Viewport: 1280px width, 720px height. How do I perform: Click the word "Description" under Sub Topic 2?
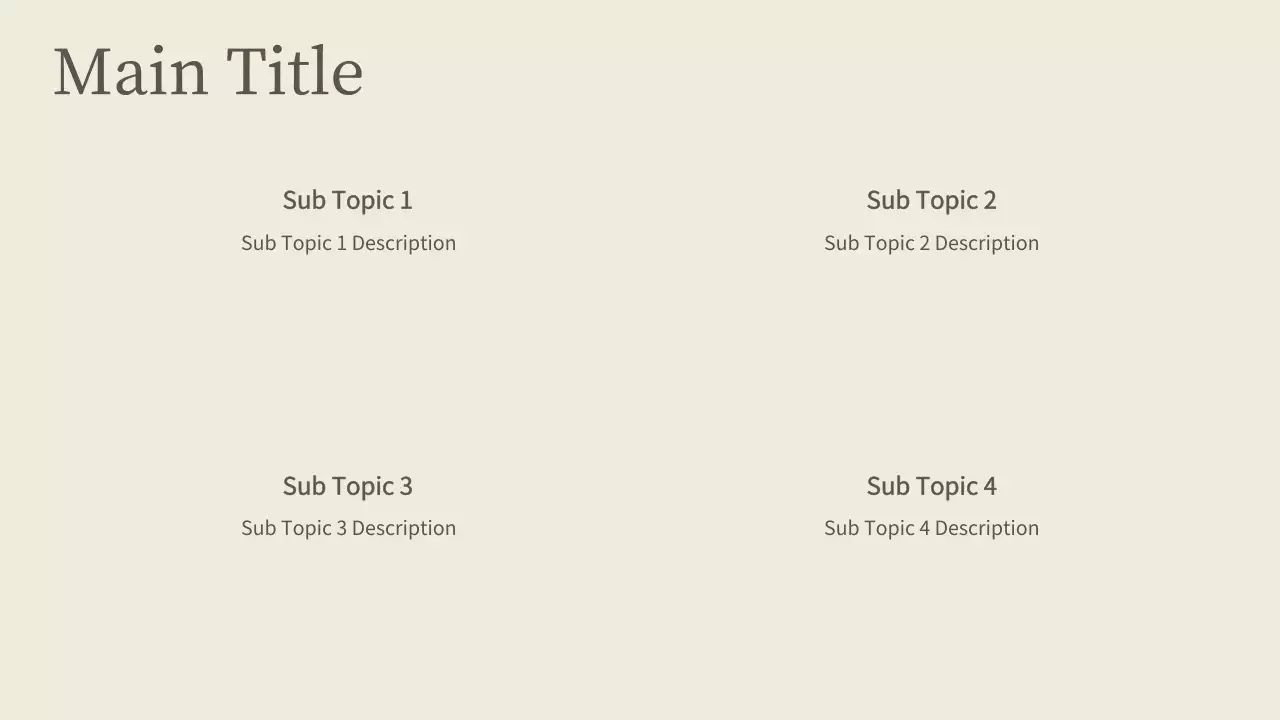click(987, 243)
